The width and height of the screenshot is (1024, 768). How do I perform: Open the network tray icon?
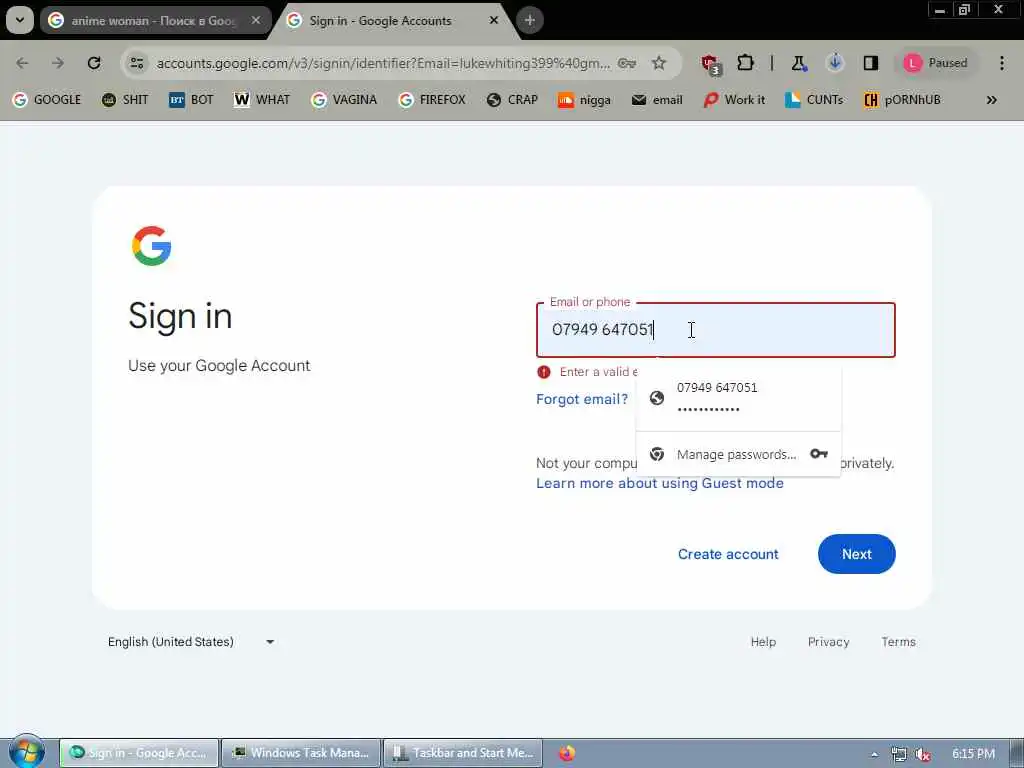899,754
